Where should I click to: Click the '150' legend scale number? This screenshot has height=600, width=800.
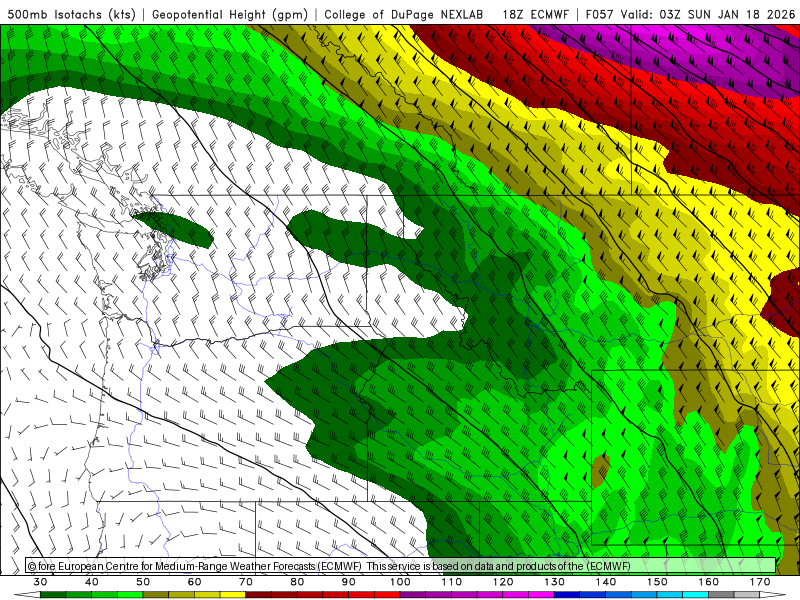[658, 582]
